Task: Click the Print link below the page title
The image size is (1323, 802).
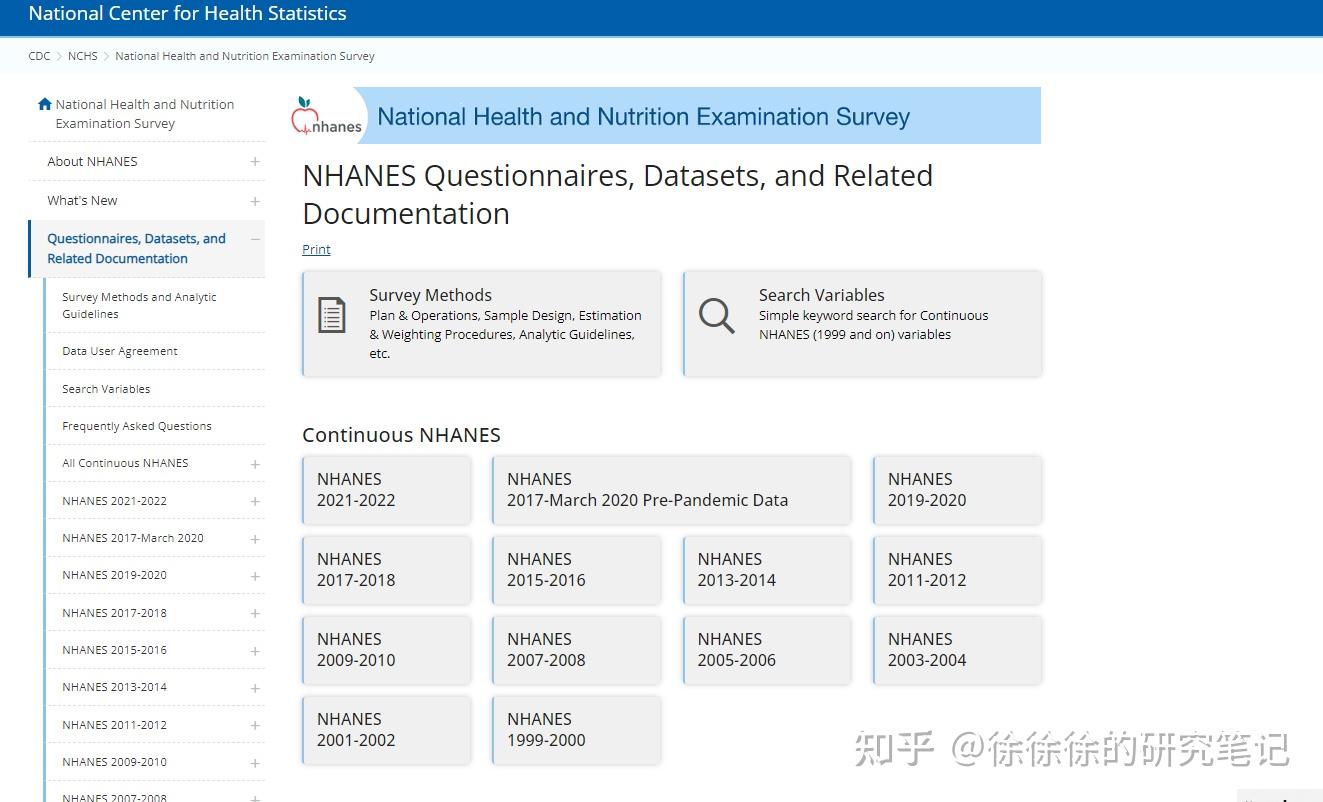Action: coord(316,249)
